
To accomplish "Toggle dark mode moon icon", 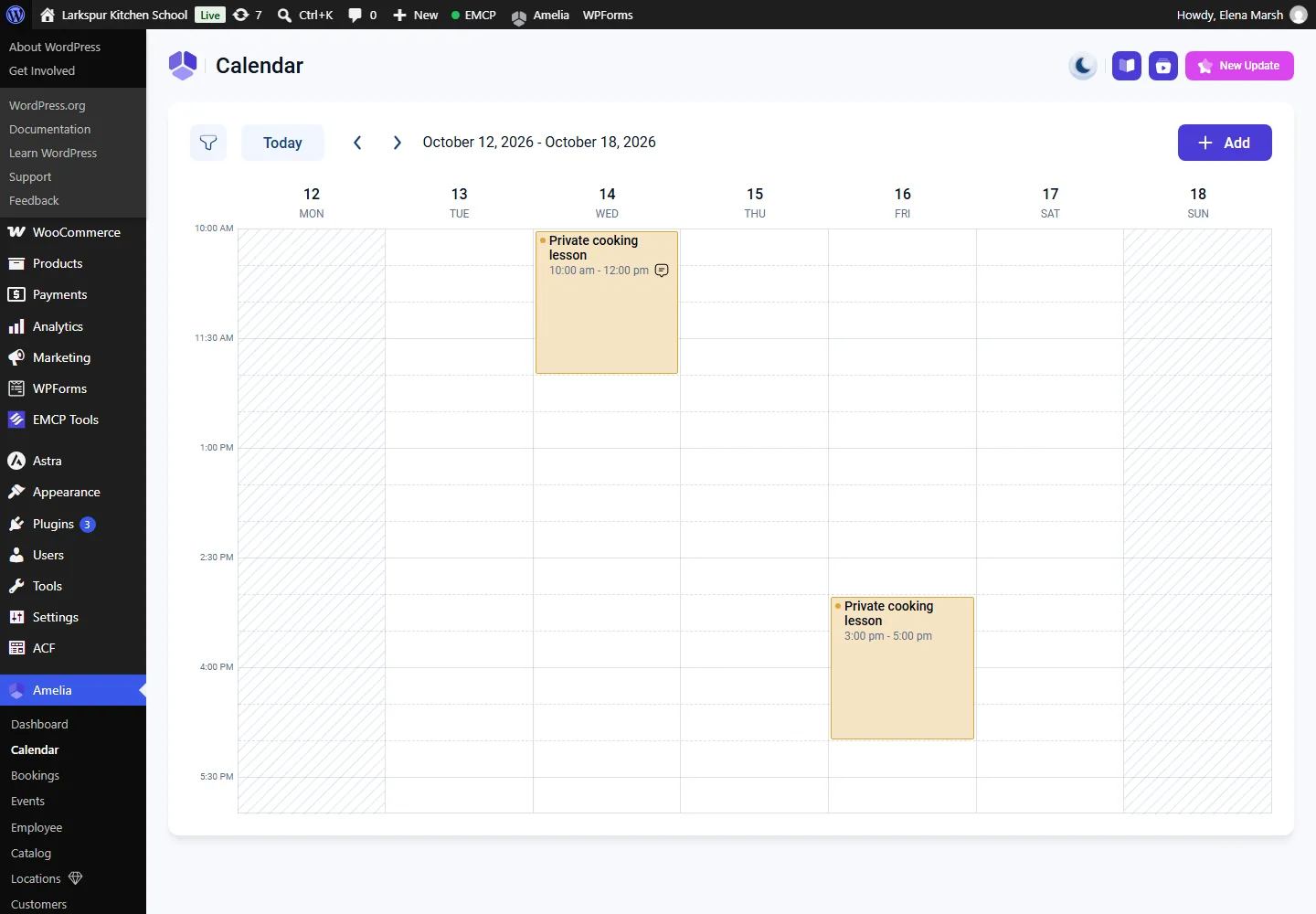I will coord(1083,66).
